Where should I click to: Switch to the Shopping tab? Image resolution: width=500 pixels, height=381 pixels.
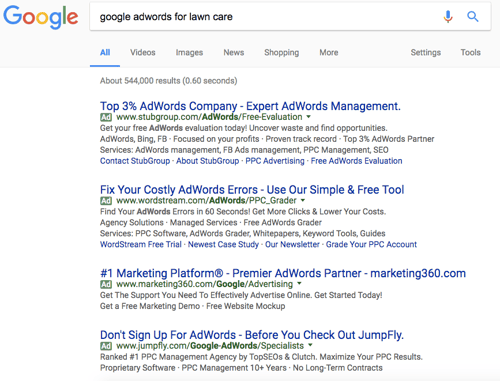pos(282,53)
